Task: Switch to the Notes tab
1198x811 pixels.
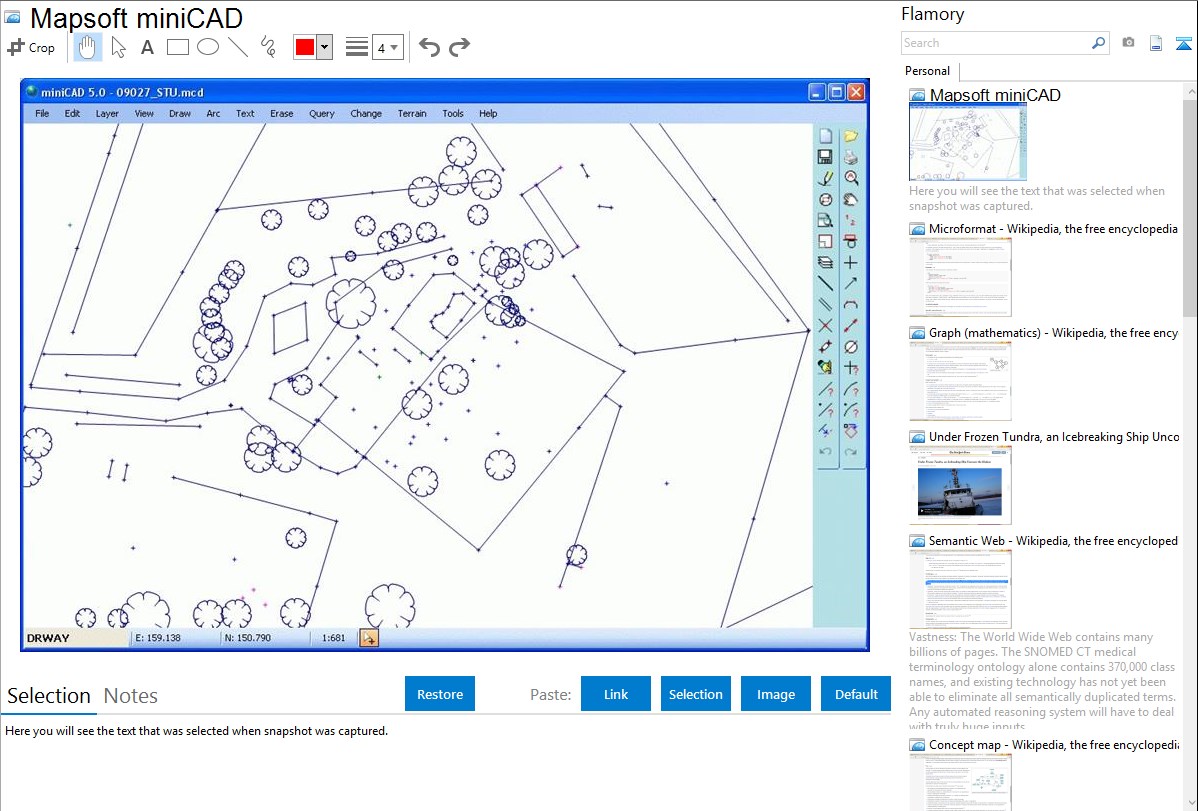Action: click(131, 696)
